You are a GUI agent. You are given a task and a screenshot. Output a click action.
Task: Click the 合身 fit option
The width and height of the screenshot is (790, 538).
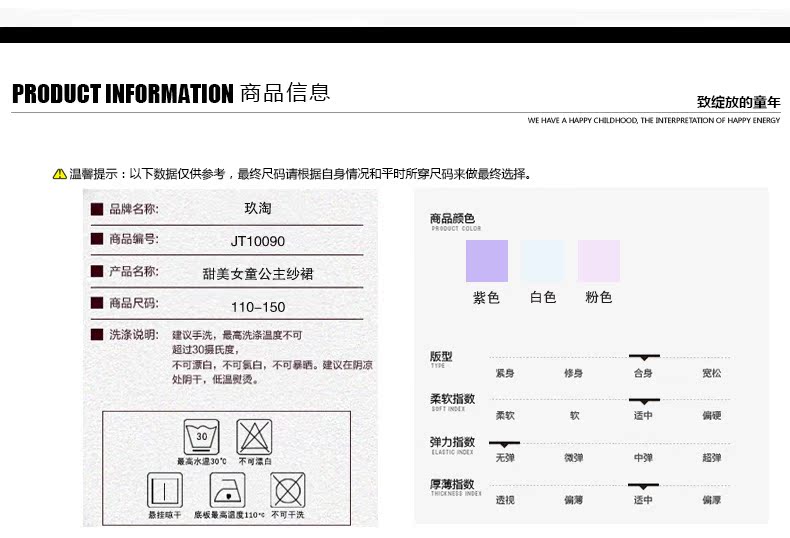click(x=643, y=373)
